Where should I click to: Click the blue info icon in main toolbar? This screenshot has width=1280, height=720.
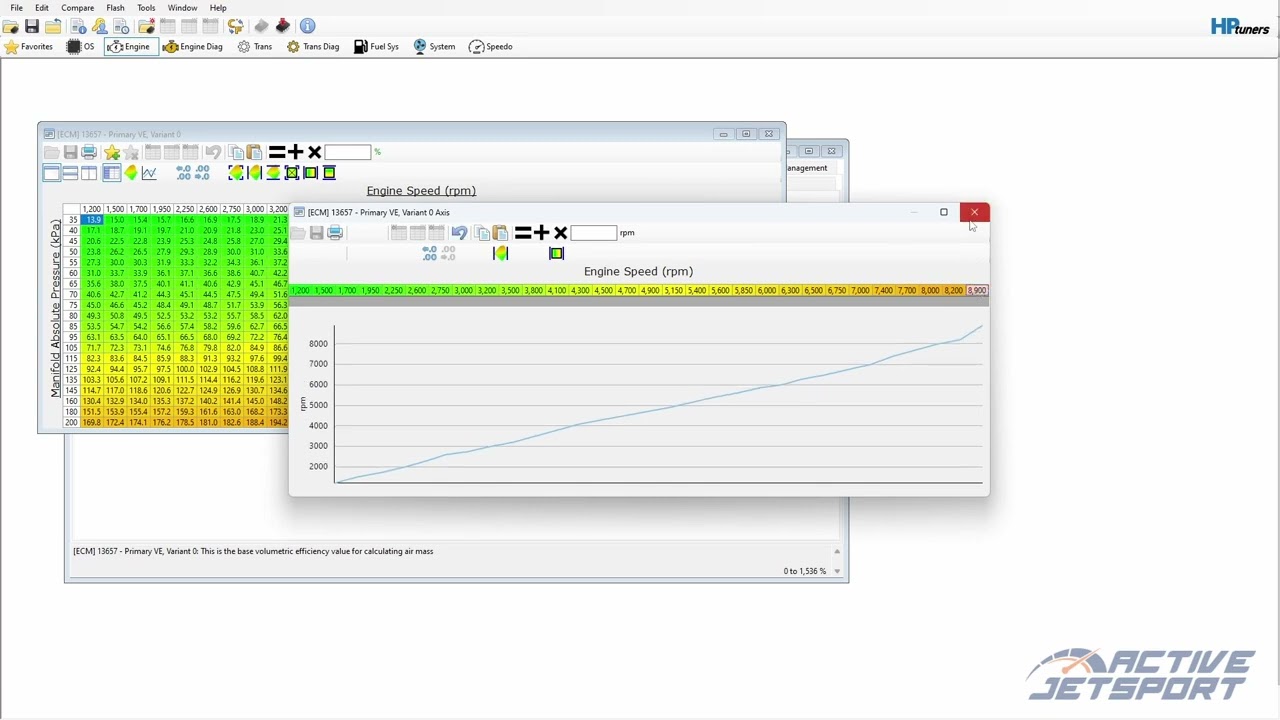[x=307, y=26]
